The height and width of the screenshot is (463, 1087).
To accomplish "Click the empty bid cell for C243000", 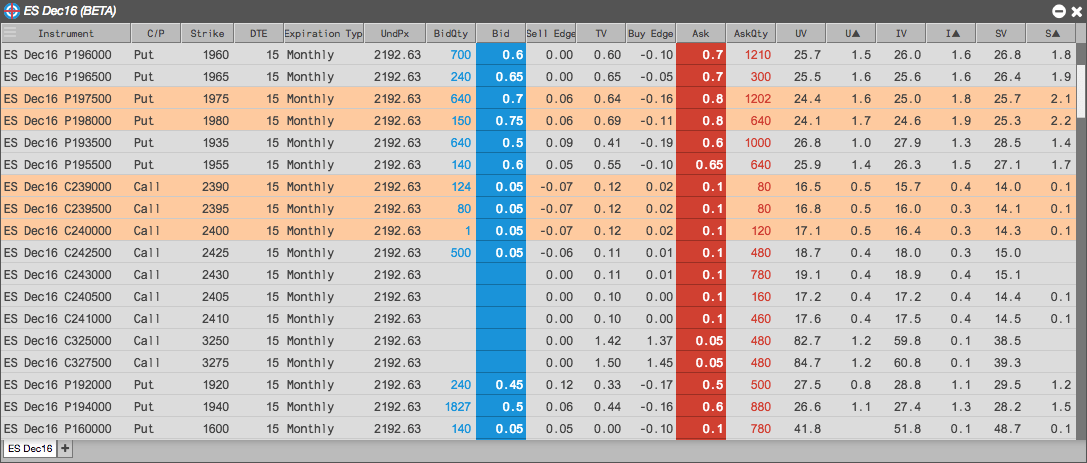I will (501, 277).
